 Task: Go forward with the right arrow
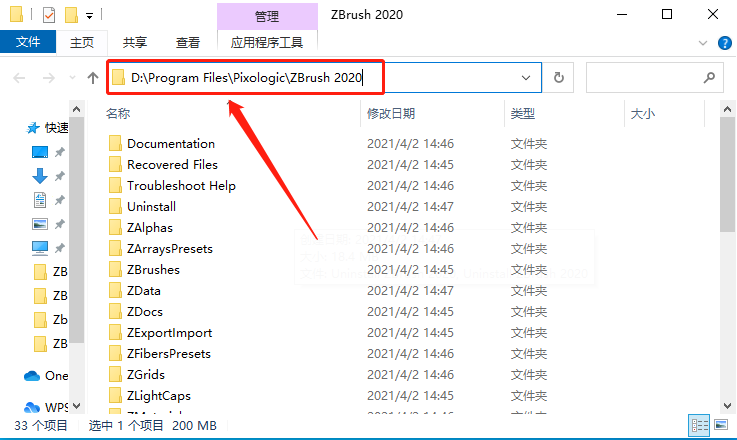(x=48, y=78)
